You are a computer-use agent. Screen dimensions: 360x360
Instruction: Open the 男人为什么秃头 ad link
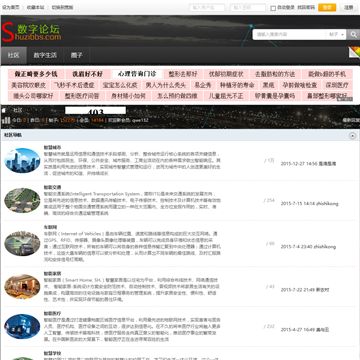(166, 85)
